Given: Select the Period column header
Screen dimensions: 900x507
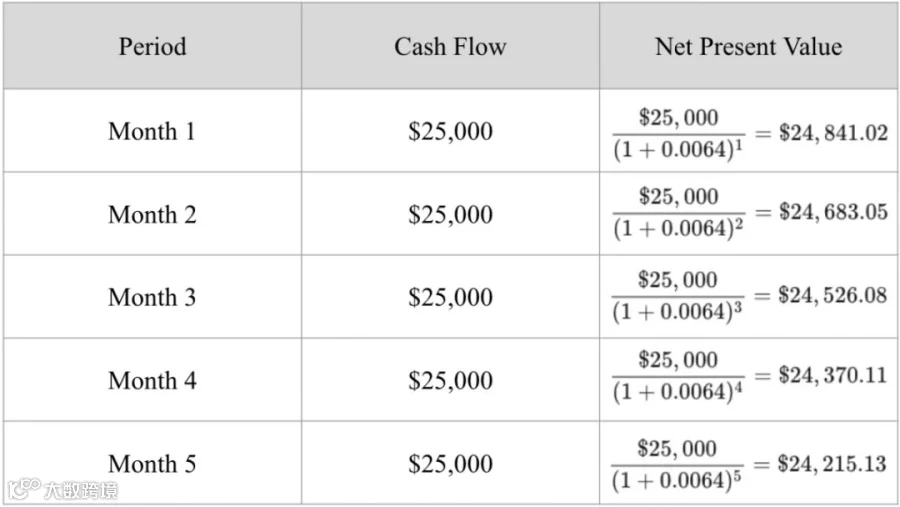Looking at the screenshot, I should (x=153, y=47).
